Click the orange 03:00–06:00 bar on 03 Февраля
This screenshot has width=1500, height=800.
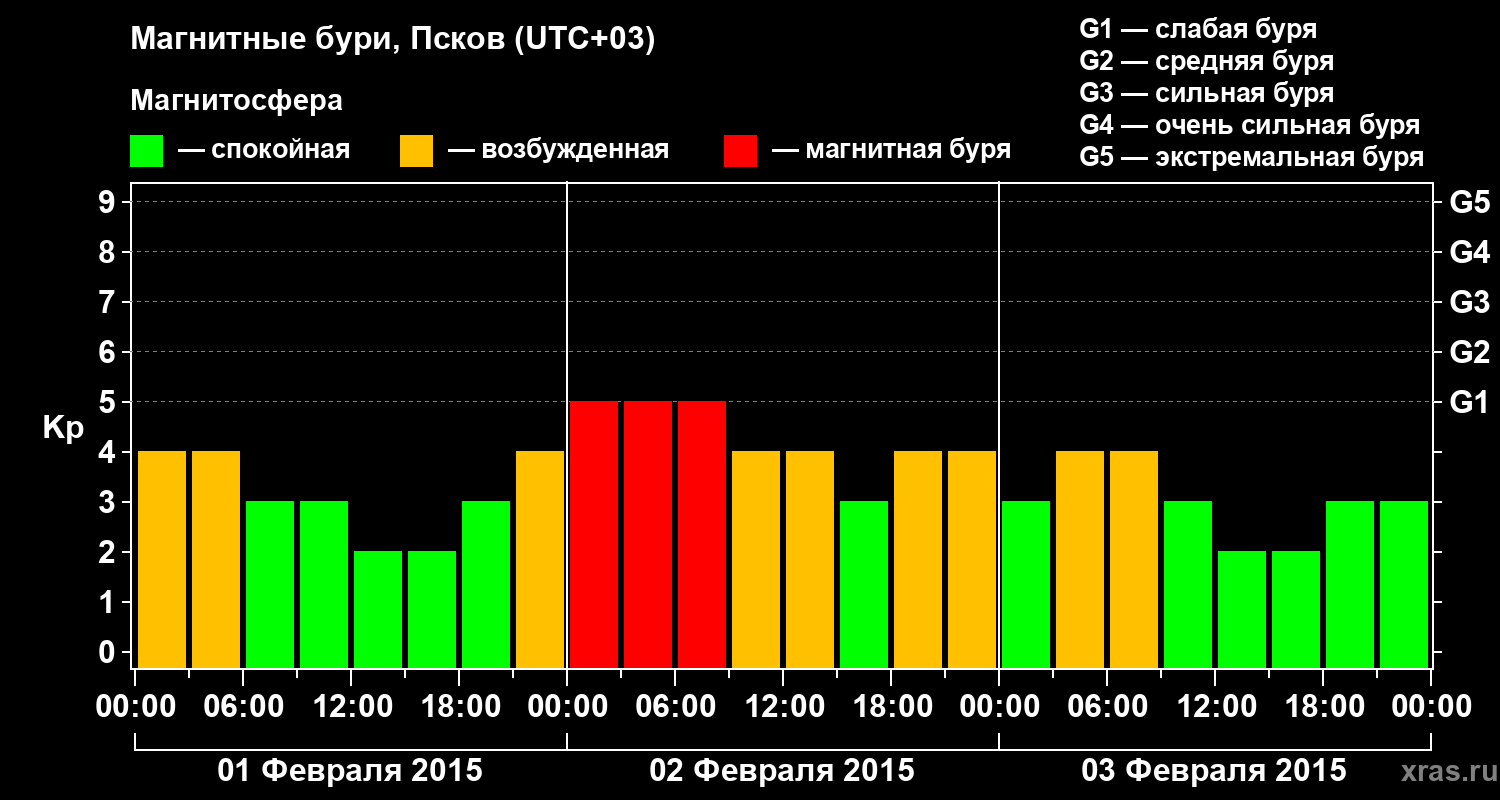(1080, 560)
